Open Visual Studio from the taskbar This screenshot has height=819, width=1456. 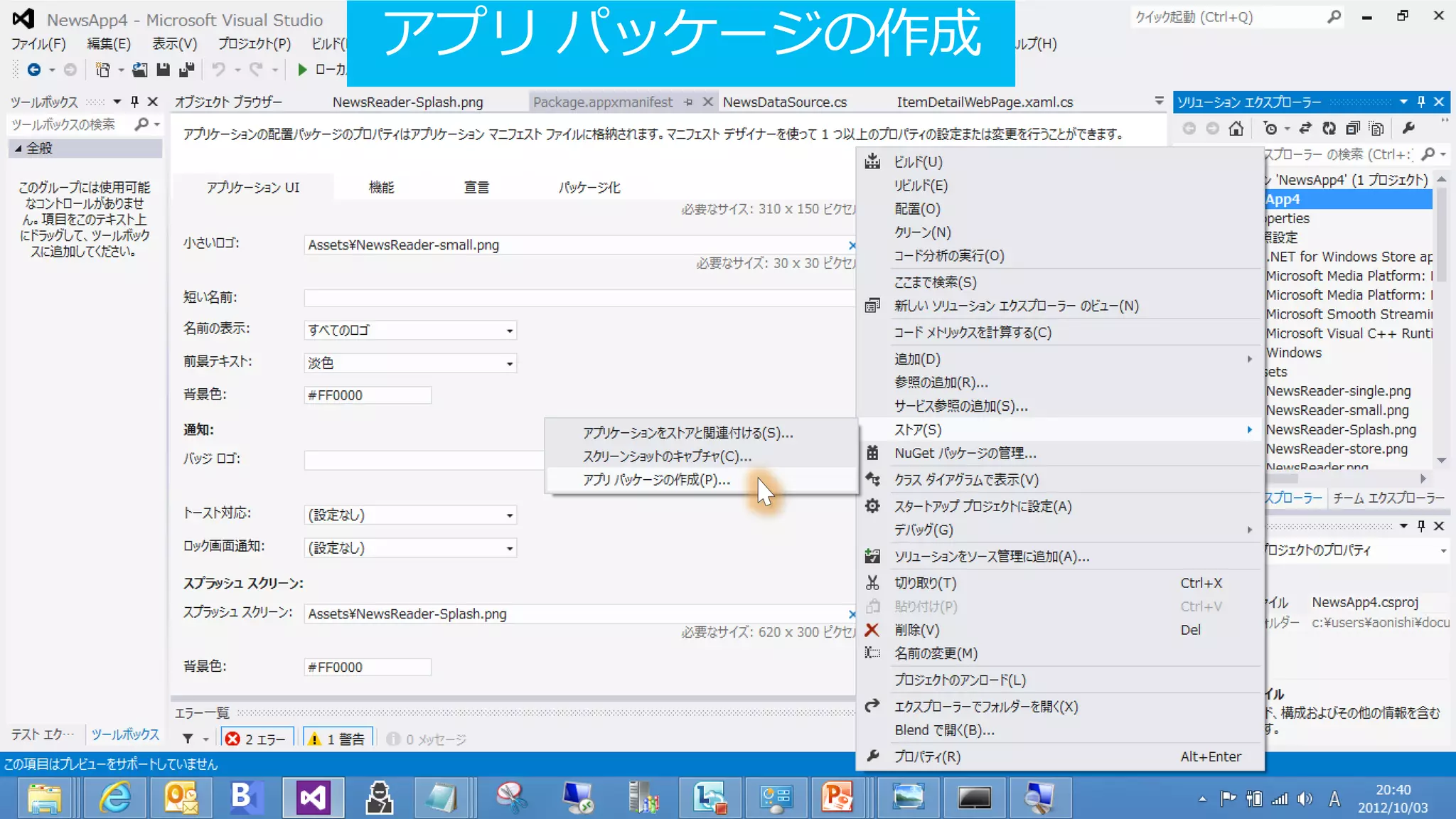coord(313,797)
